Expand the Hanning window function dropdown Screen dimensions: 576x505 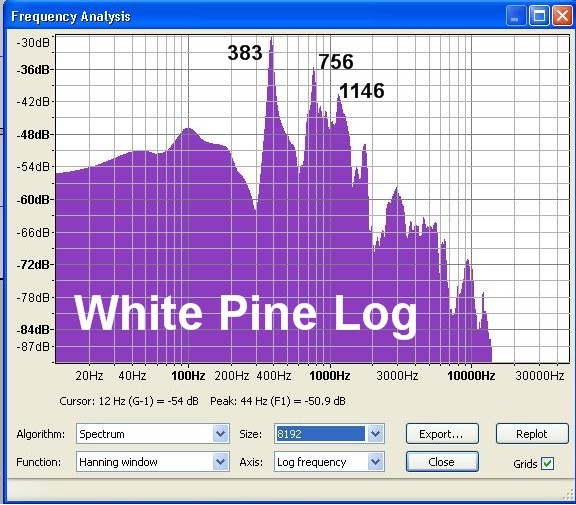pos(220,462)
